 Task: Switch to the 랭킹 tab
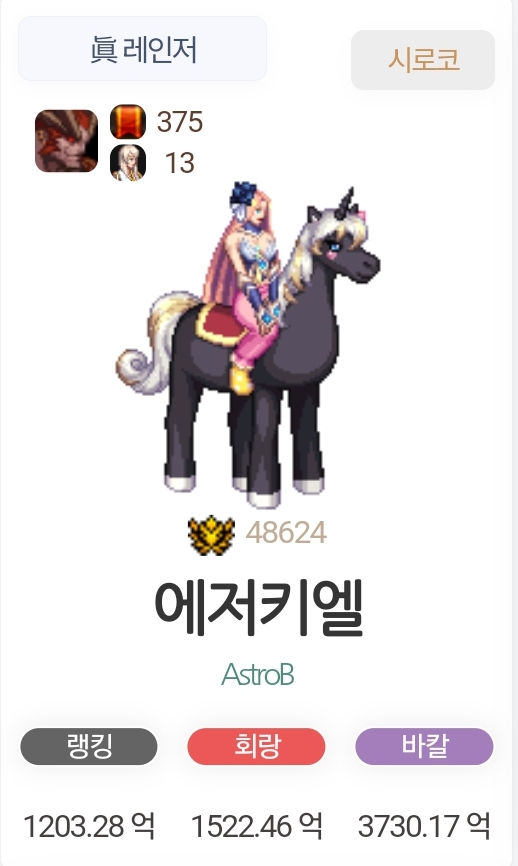(89, 746)
